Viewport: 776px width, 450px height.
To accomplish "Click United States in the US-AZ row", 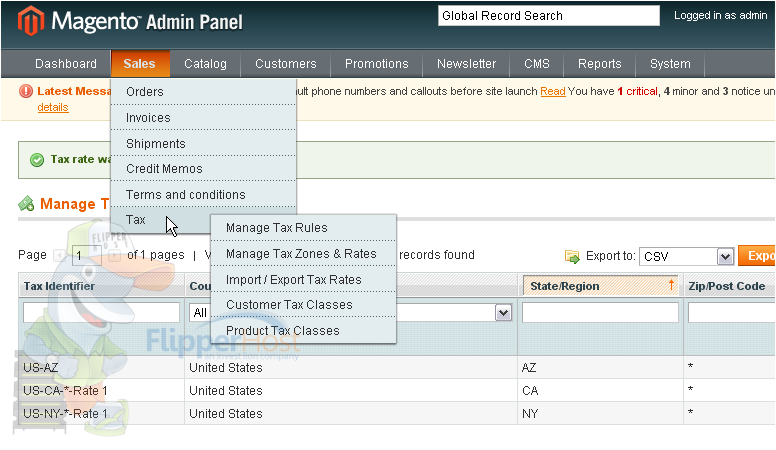I will point(226,368).
